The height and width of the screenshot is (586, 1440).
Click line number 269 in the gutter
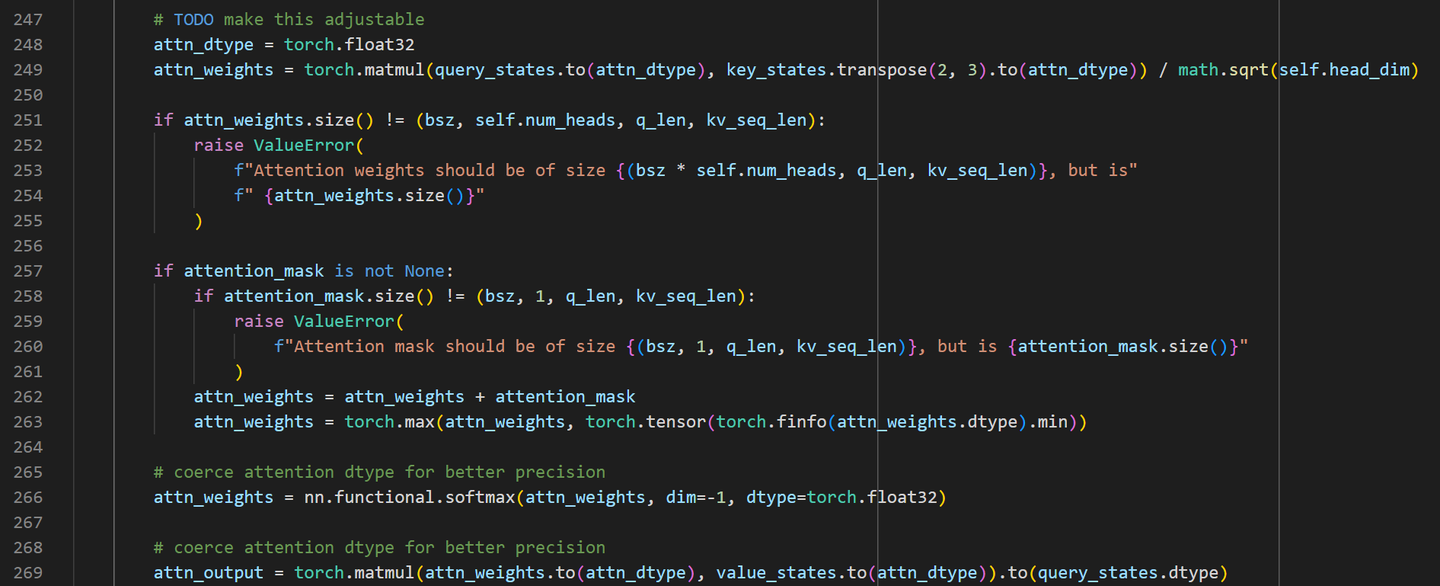point(27,572)
